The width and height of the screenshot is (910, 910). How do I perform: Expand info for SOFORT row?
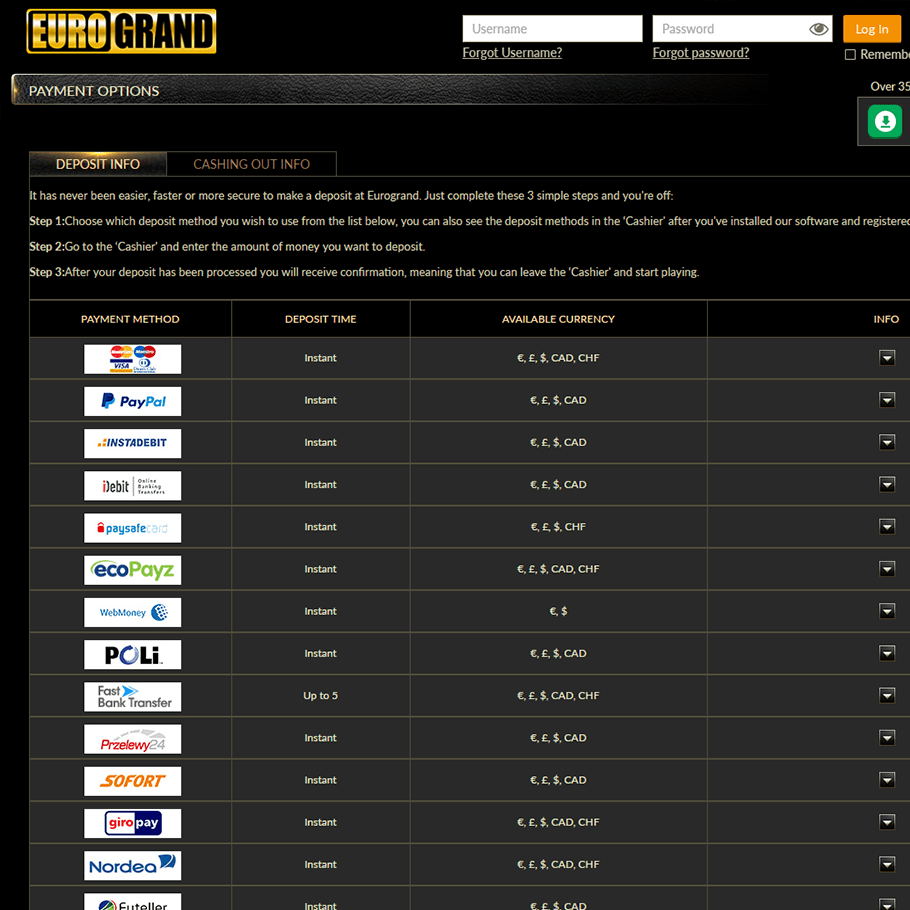pyautogui.click(x=887, y=779)
